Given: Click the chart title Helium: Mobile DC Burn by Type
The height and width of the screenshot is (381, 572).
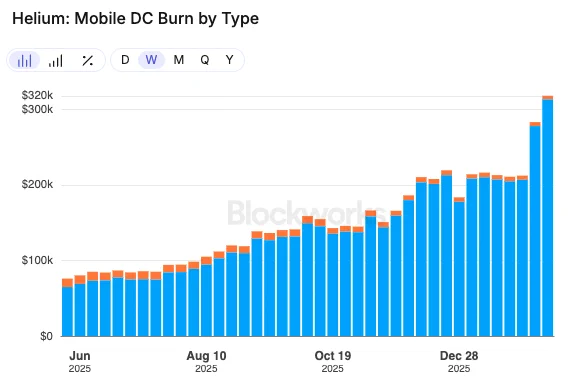Looking at the screenshot, I should 135,19.
